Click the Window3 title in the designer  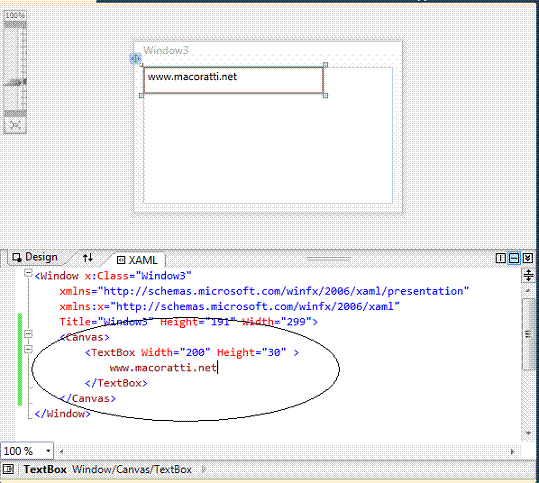click(x=166, y=50)
